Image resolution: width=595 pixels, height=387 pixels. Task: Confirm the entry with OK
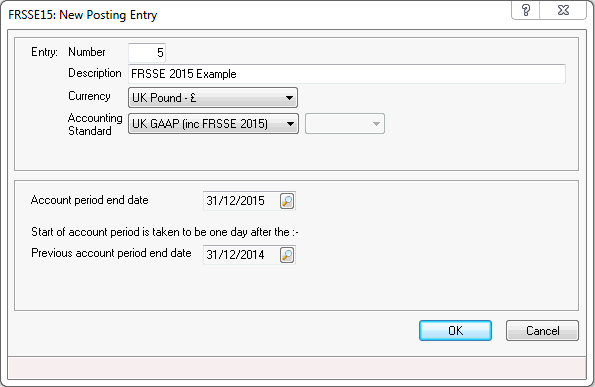pyautogui.click(x=455, y=330)
